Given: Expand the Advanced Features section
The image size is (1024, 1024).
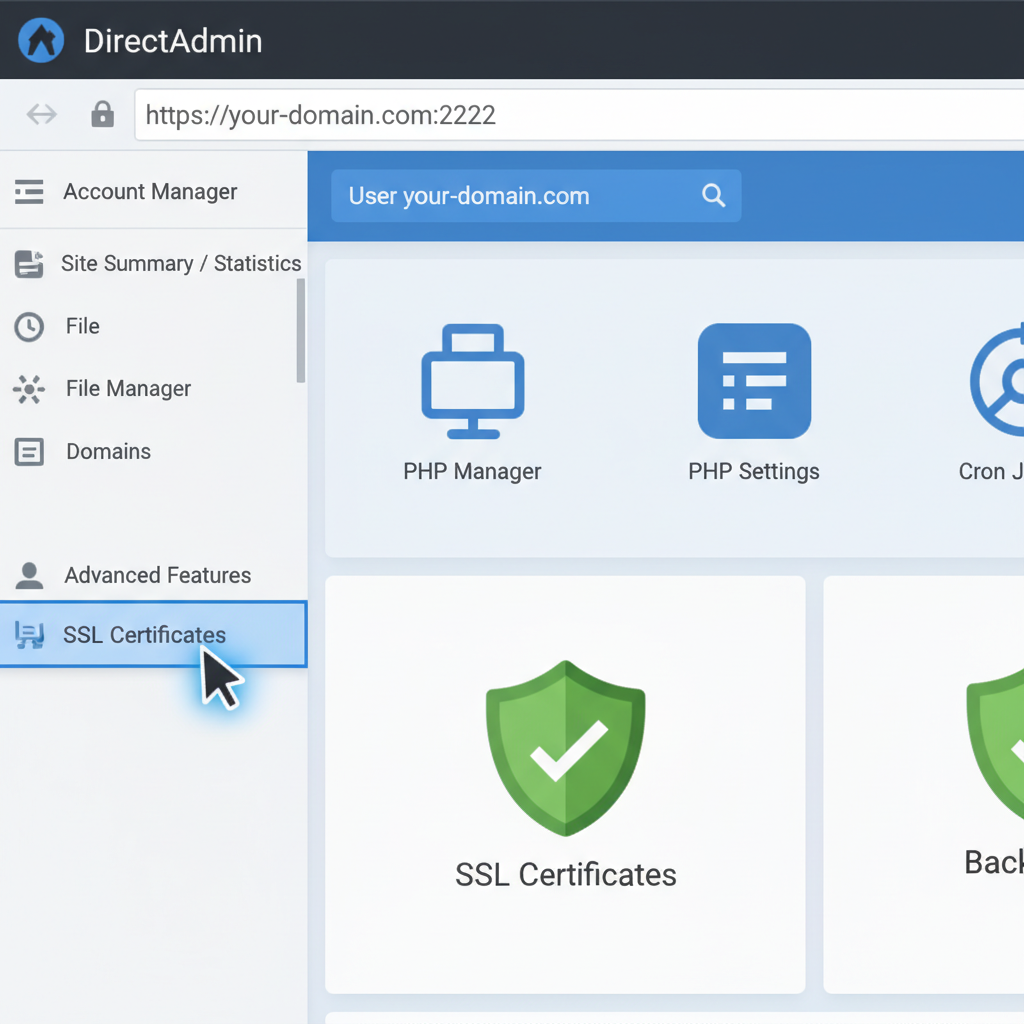Looking at the screenshot, I should tap(157, 576).
